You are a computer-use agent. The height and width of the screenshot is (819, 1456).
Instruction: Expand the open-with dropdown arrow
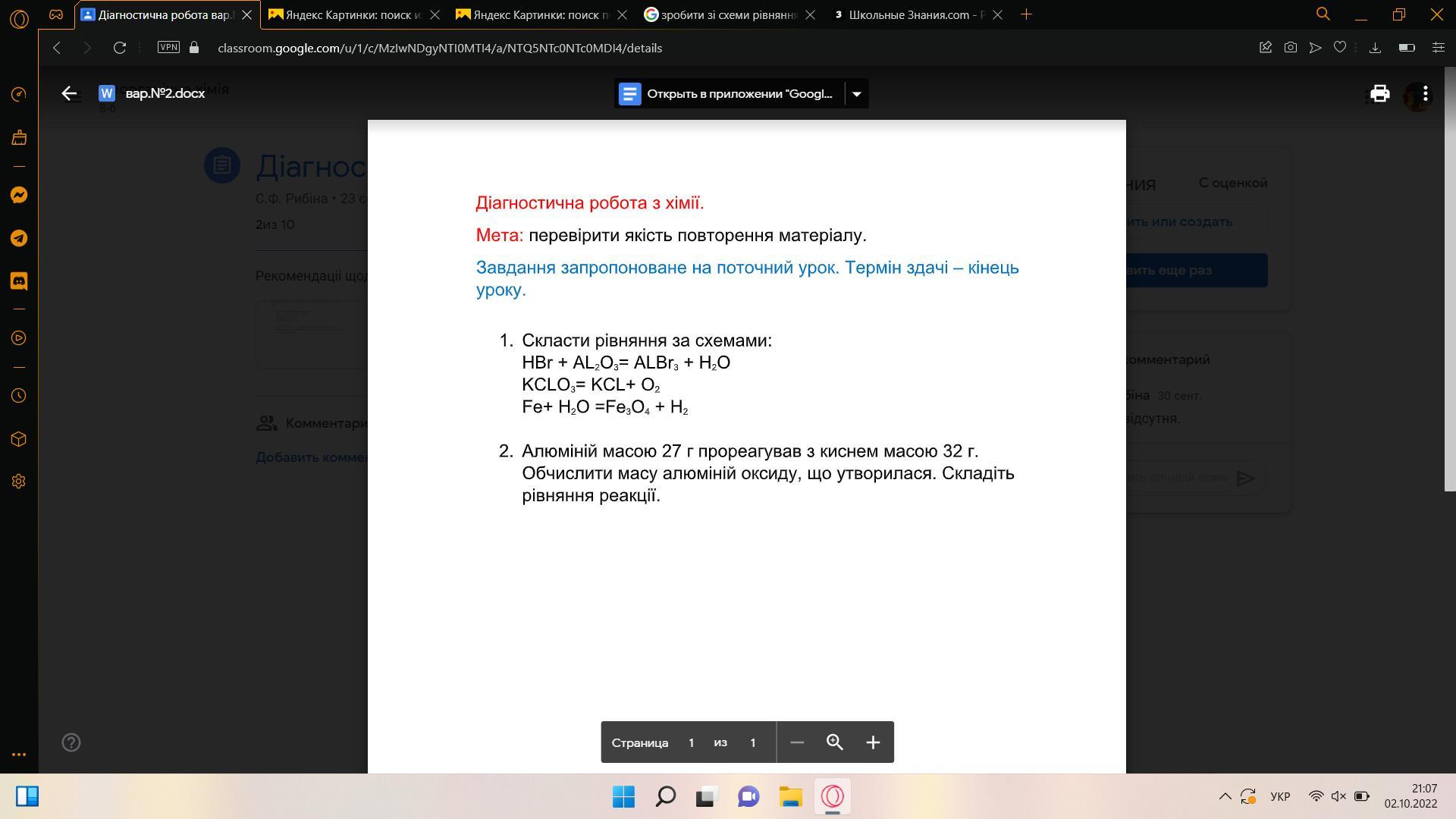[856, 94]
